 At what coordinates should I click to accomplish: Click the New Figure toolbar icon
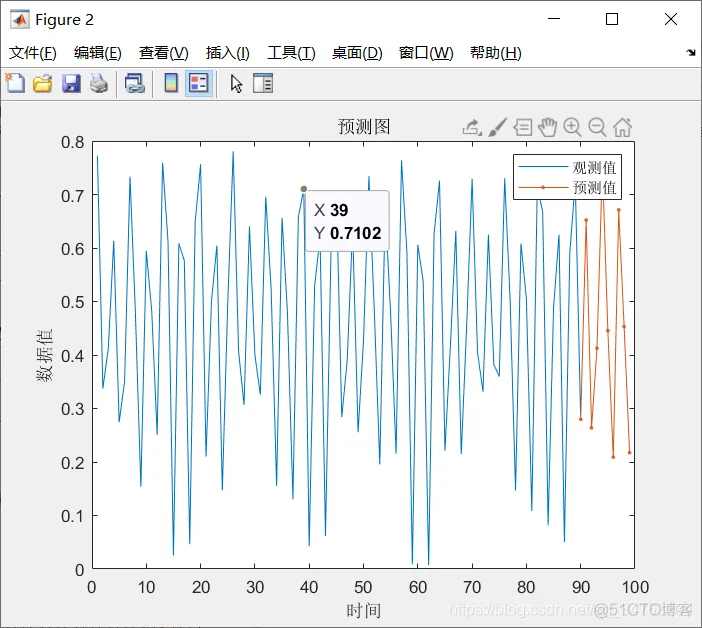15,83
